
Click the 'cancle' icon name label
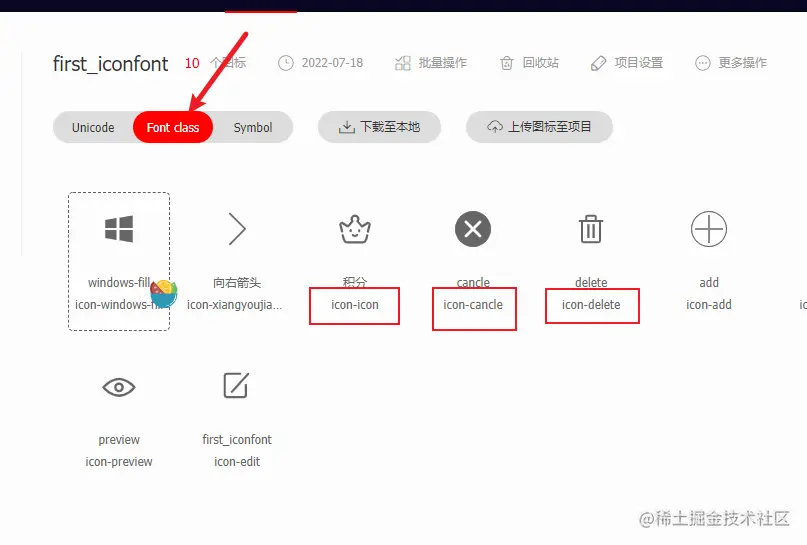[x=473, y=283]
